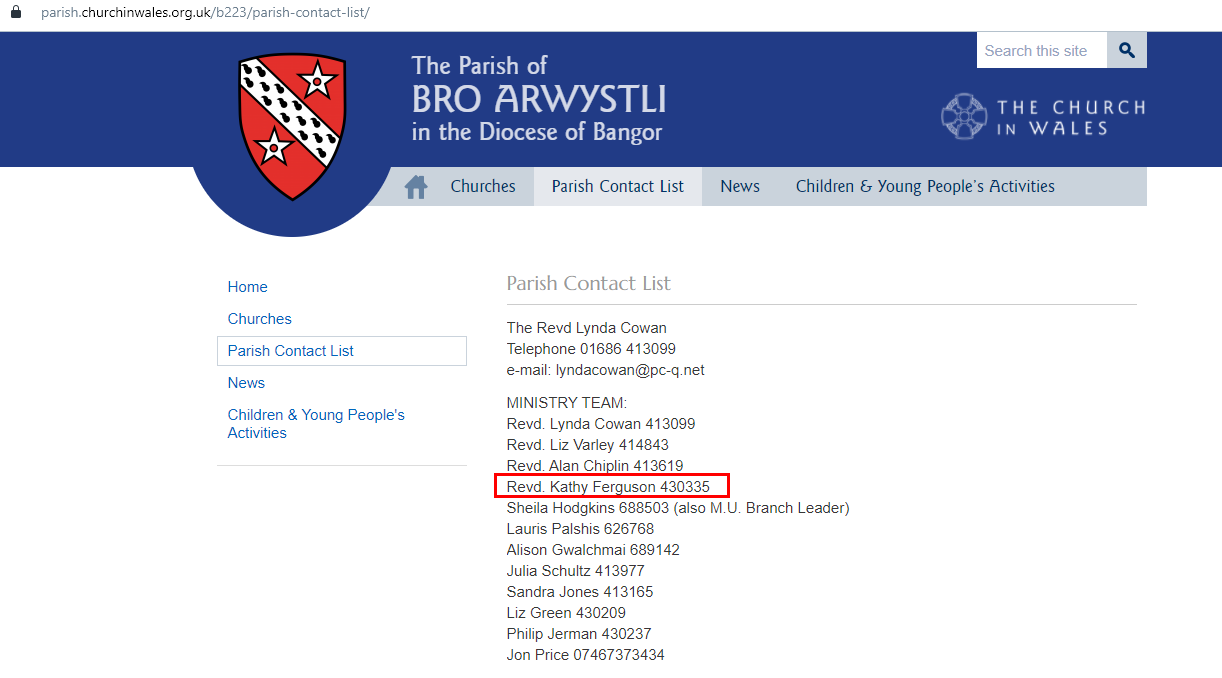This screenshot has height=678, width=1222.
Task: Click Telephone 01686 413099 text
Action: 591,349
